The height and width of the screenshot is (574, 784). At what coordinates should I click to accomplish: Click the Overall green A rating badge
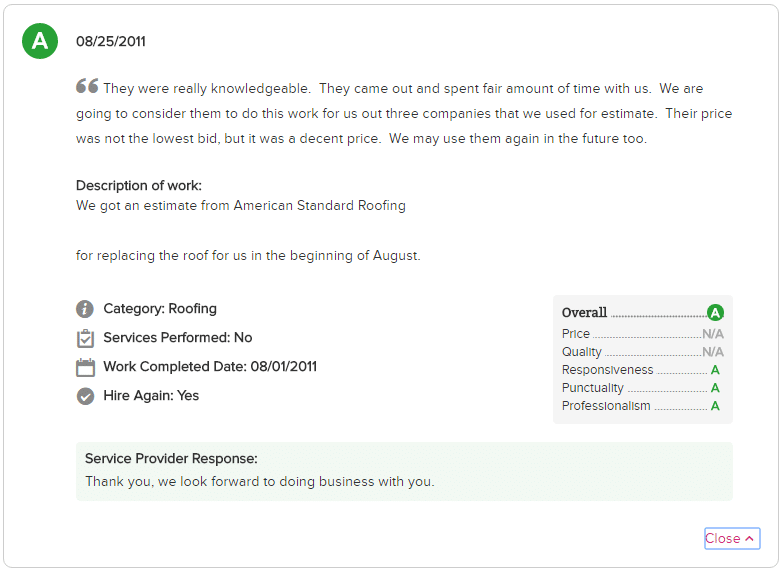point(716,313)
